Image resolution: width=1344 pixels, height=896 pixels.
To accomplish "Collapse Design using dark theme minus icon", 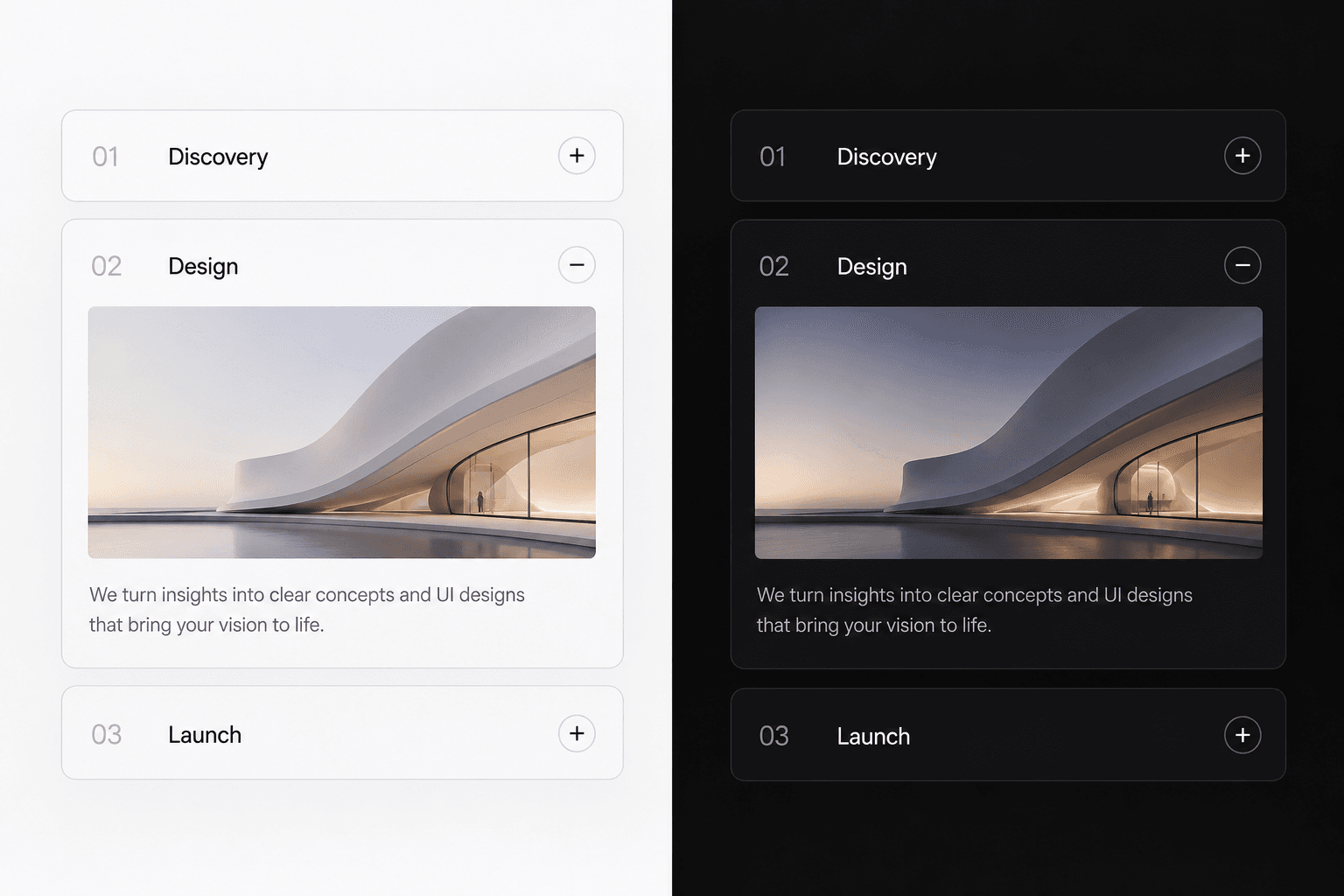I will point(1242,265).
